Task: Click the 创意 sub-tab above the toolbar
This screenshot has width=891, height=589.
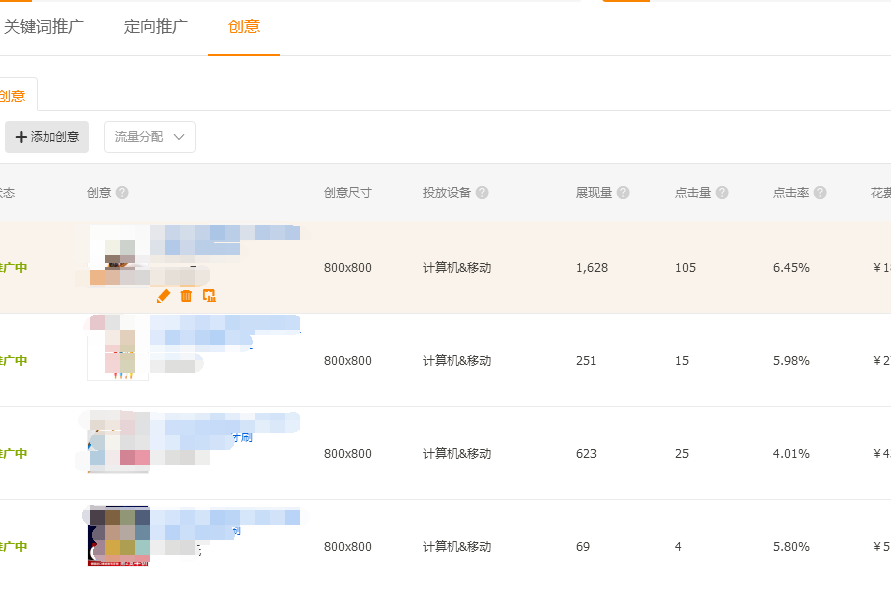Action: click(13, 95)
